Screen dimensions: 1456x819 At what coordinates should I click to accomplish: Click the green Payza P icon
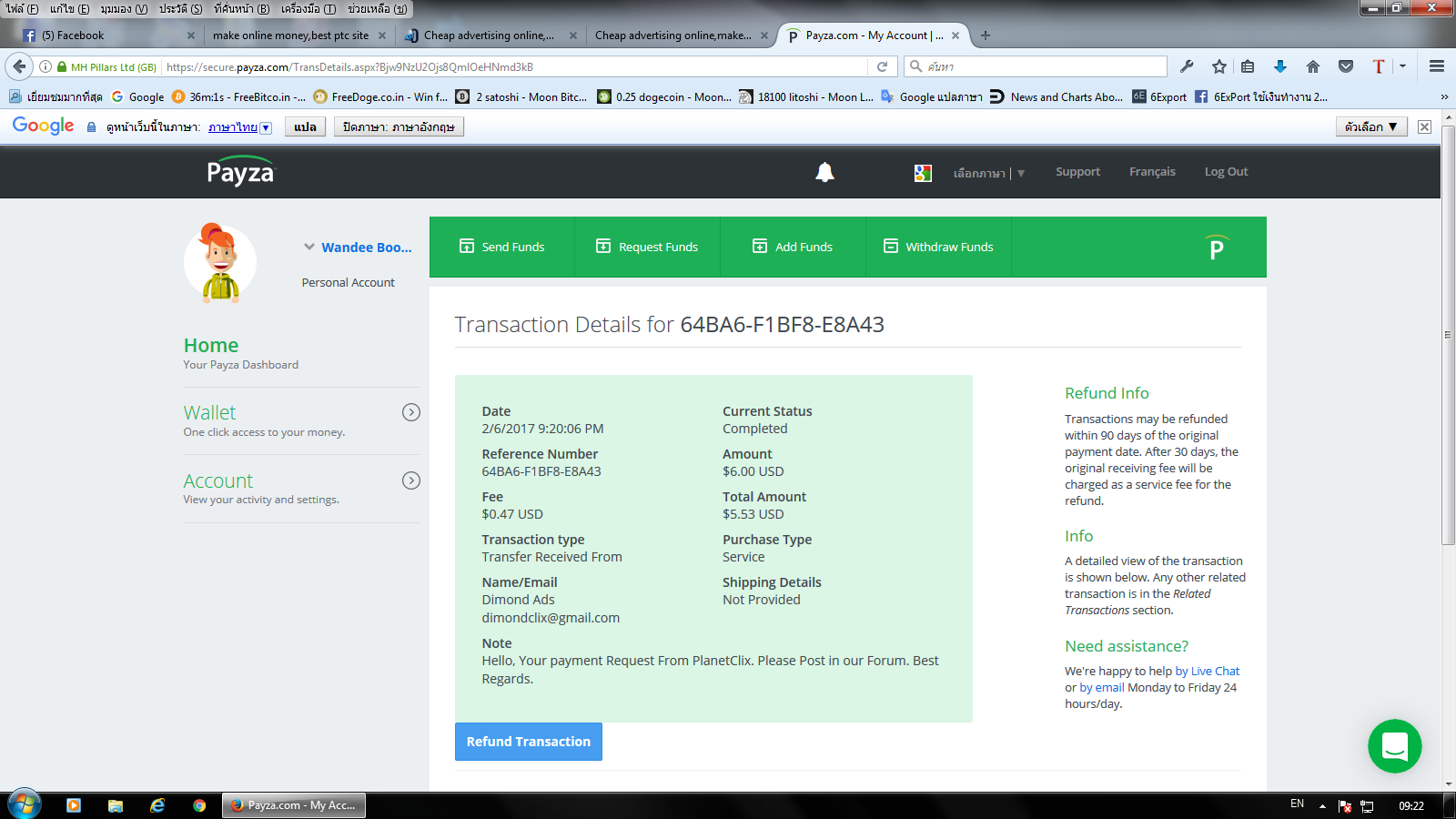1217,248
